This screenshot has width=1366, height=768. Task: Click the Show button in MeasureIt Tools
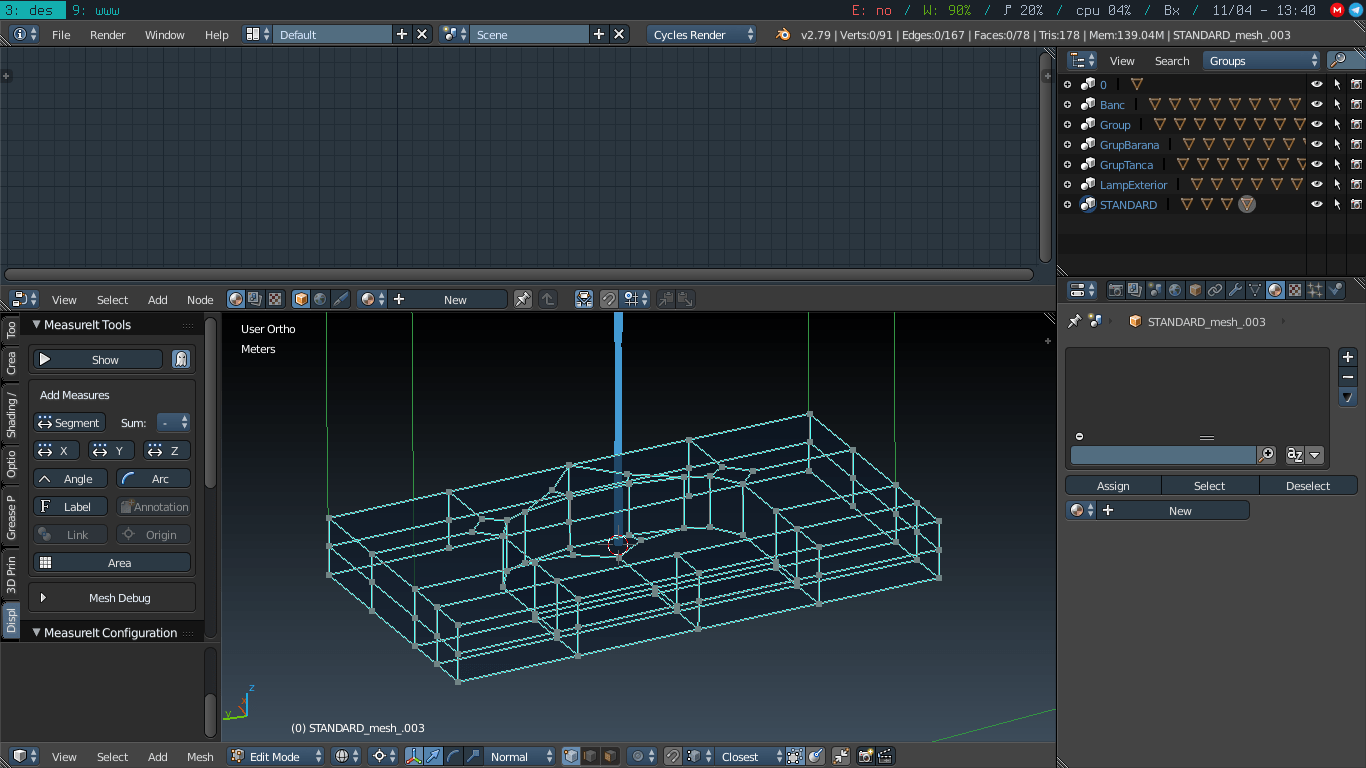[96, 359]
